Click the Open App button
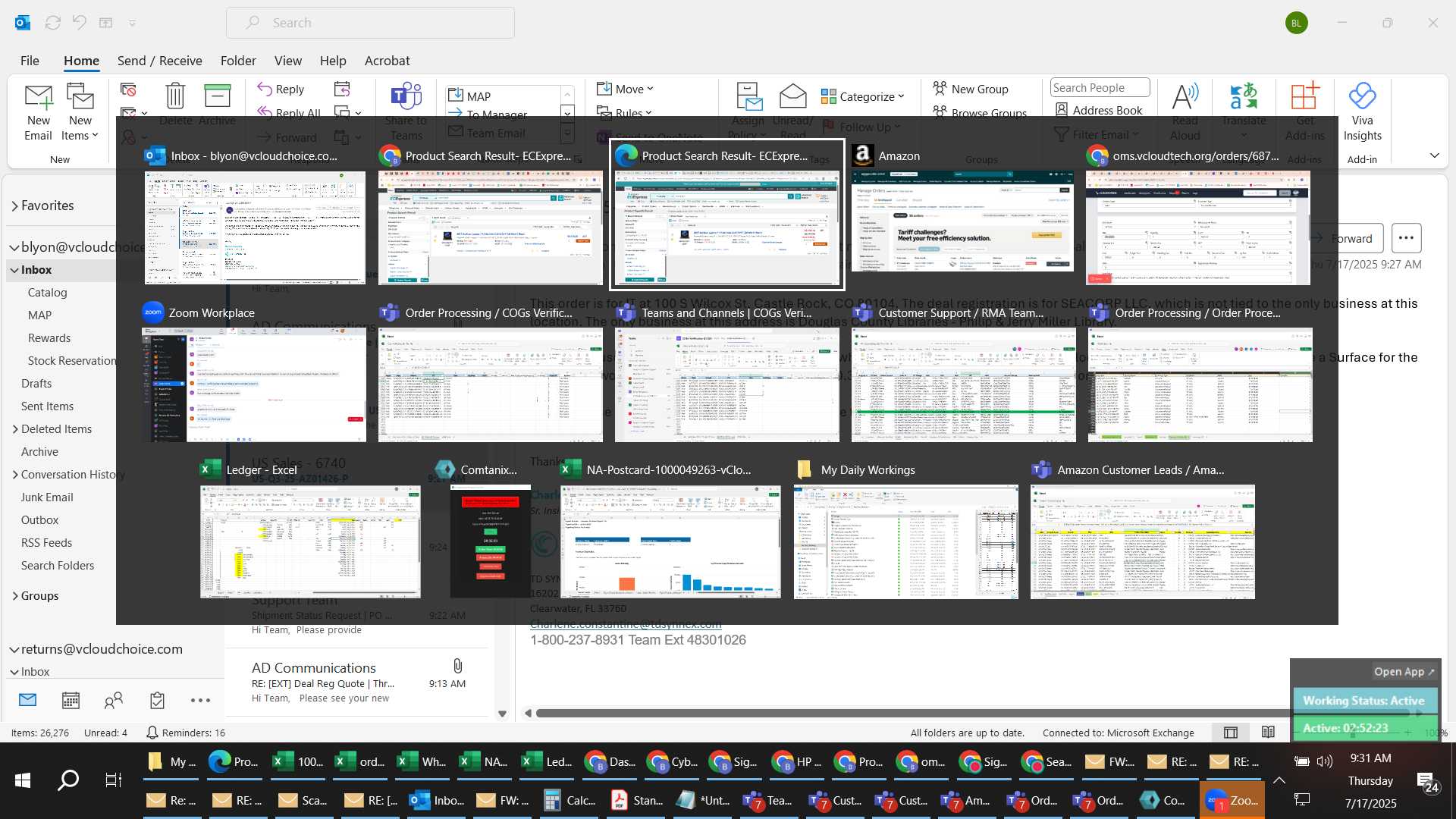 click(x=1404, y=671)
